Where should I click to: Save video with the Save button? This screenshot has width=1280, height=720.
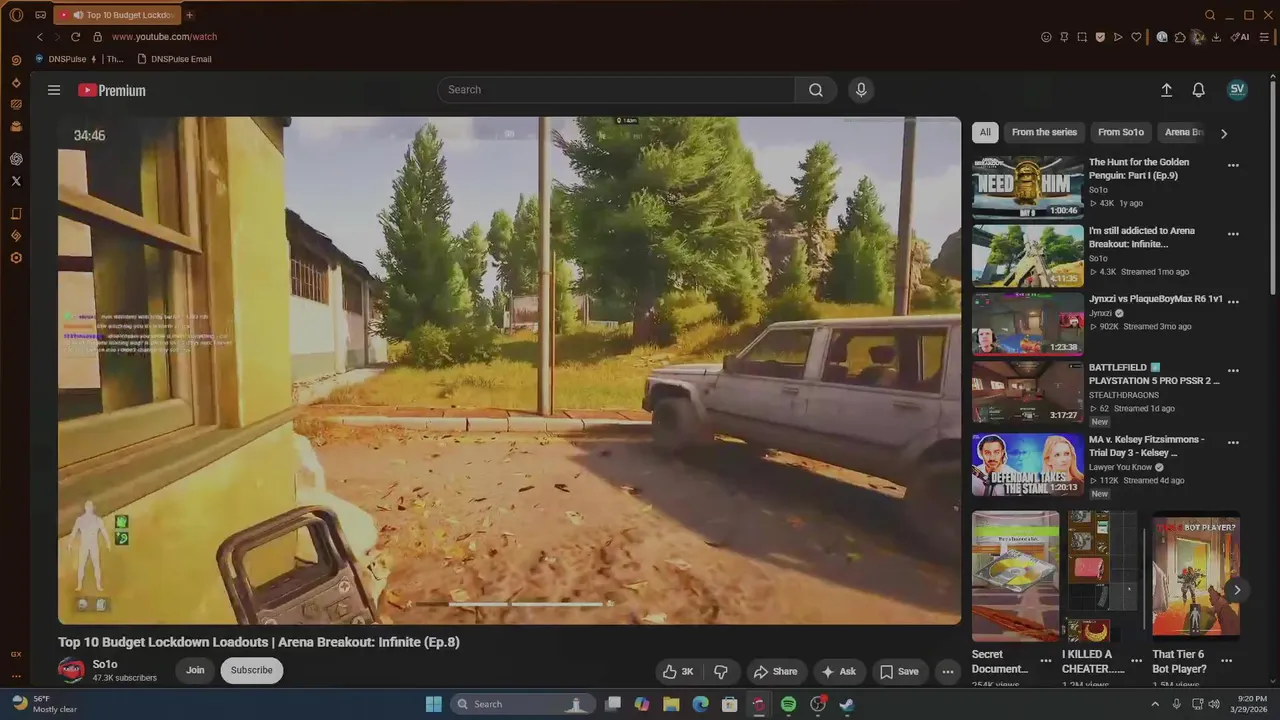(898, 671)
